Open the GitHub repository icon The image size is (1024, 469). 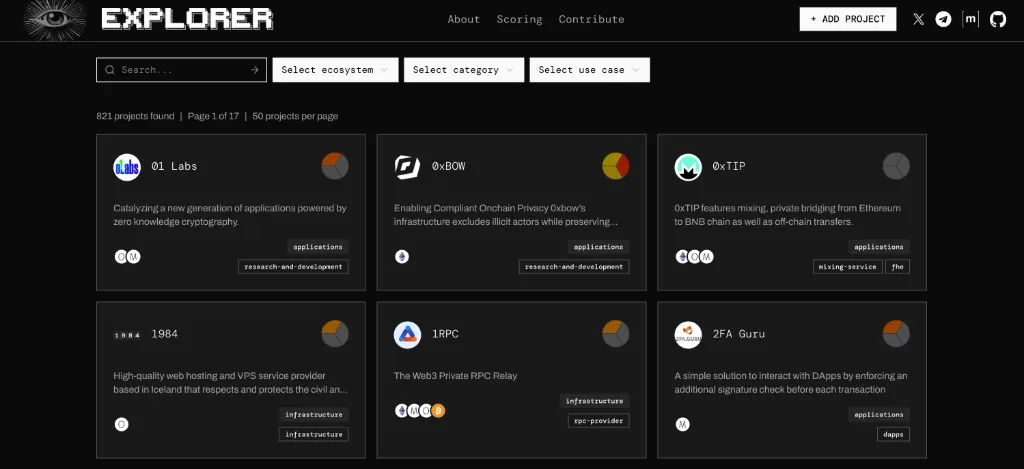coord(998,20)
